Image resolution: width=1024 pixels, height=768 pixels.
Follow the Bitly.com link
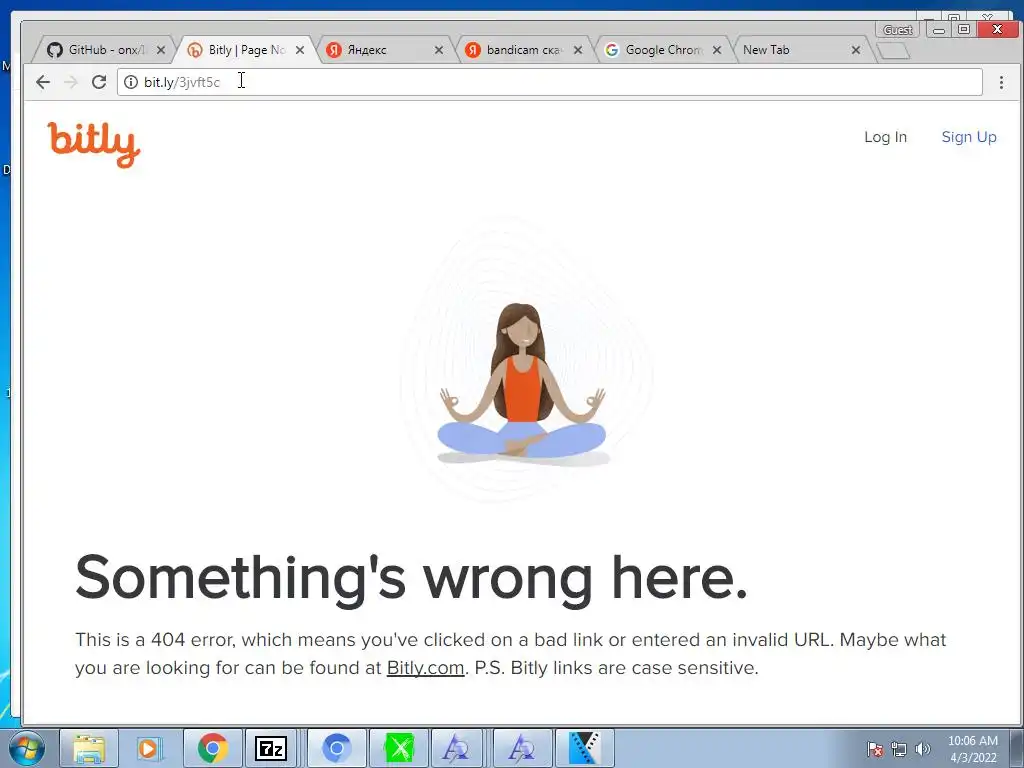pyautogui.click(x=425, y=668)
